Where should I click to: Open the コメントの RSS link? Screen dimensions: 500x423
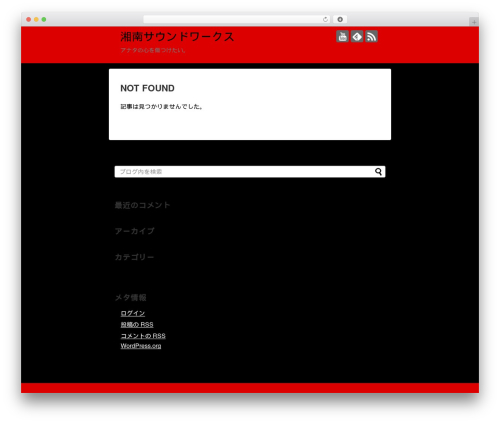click(x=143, y=336)
